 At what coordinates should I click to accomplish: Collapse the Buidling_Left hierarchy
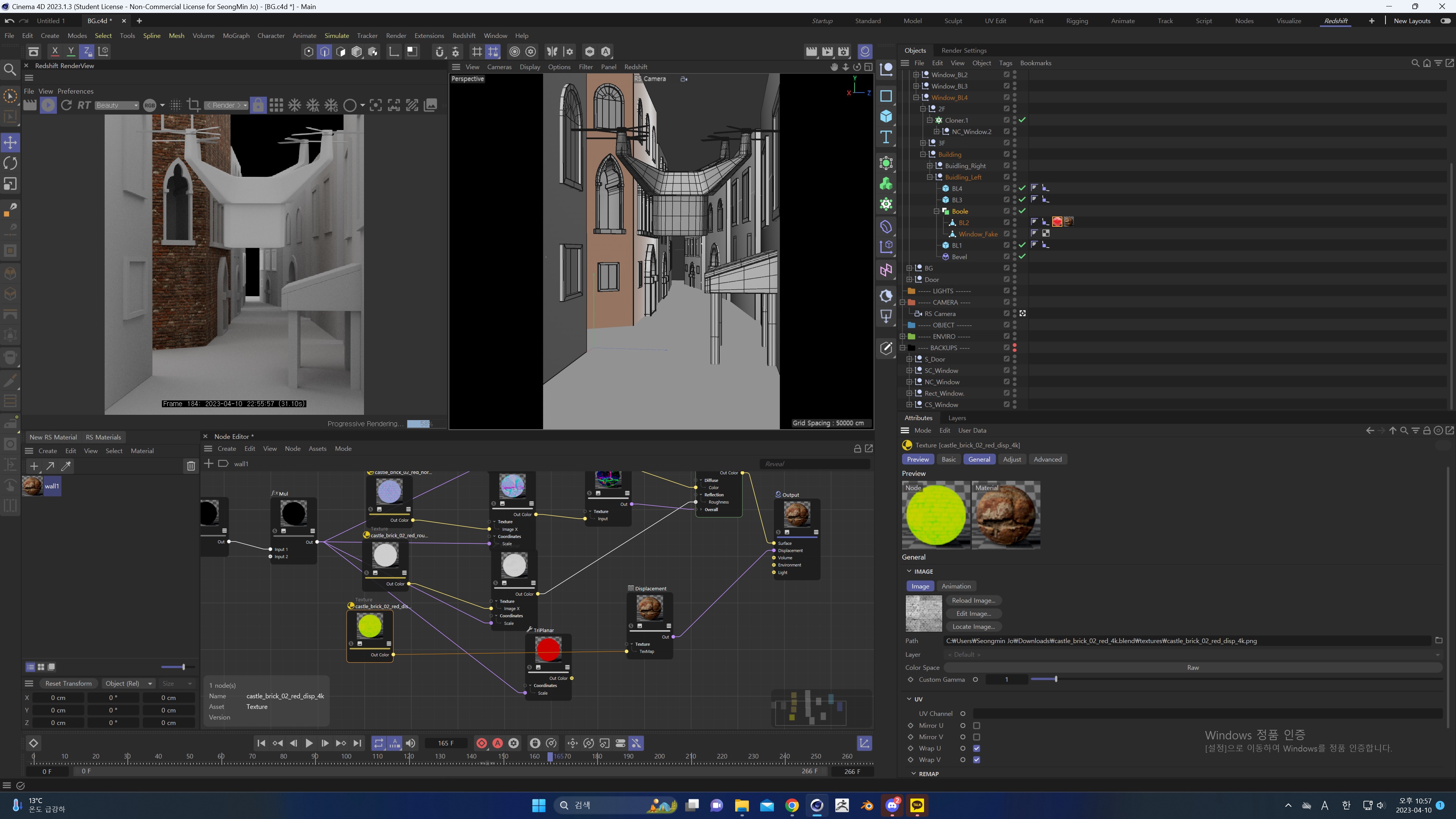(x=929, y=177)
